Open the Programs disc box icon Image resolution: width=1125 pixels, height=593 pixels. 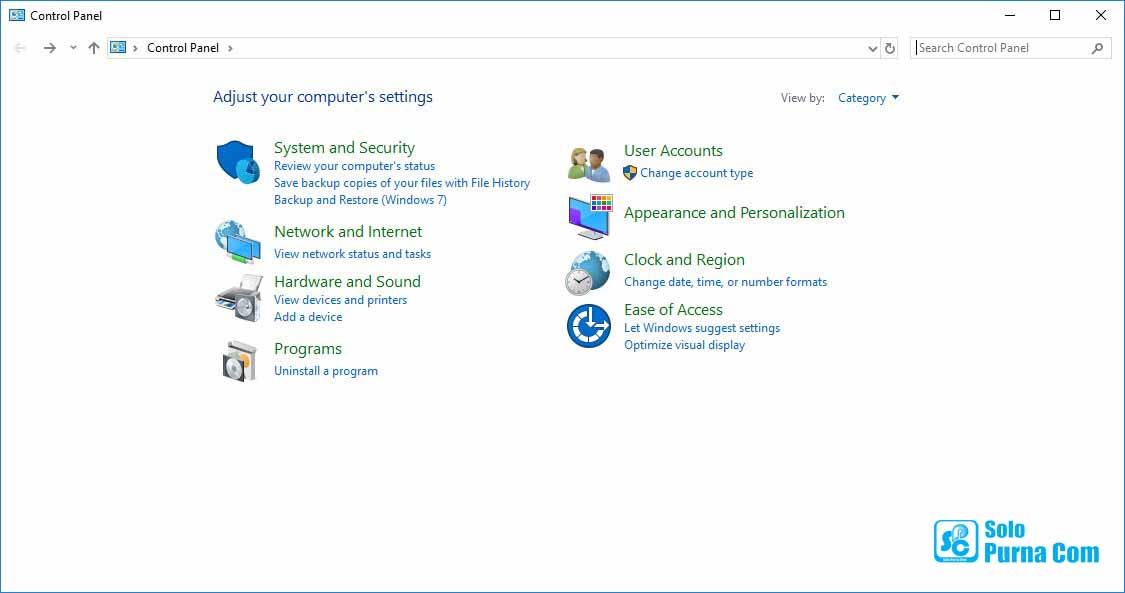(240, 360)
